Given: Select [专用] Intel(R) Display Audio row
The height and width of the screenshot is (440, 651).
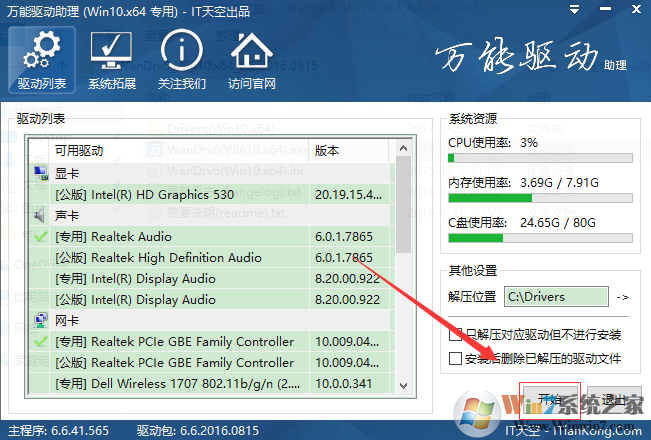Looking at the screenshot, I should pos(210,279).
